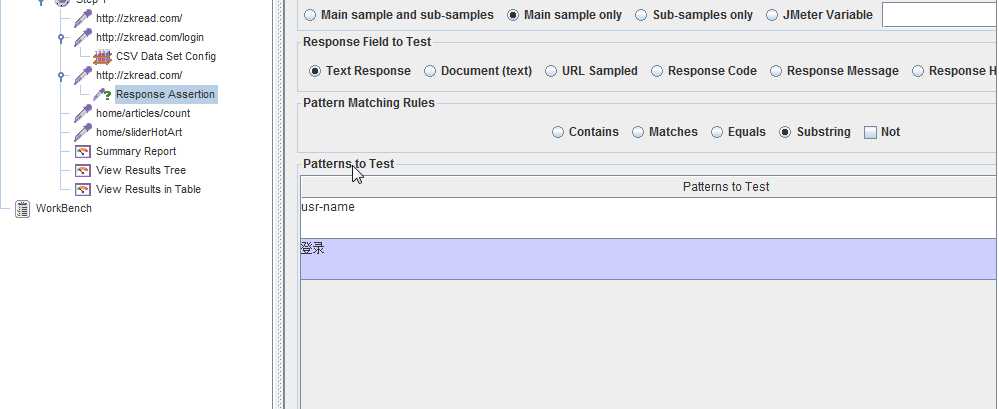Click the home/articles/count sampler pipette icon
This screenshot has width=999, height=409.
coord(84,114)
